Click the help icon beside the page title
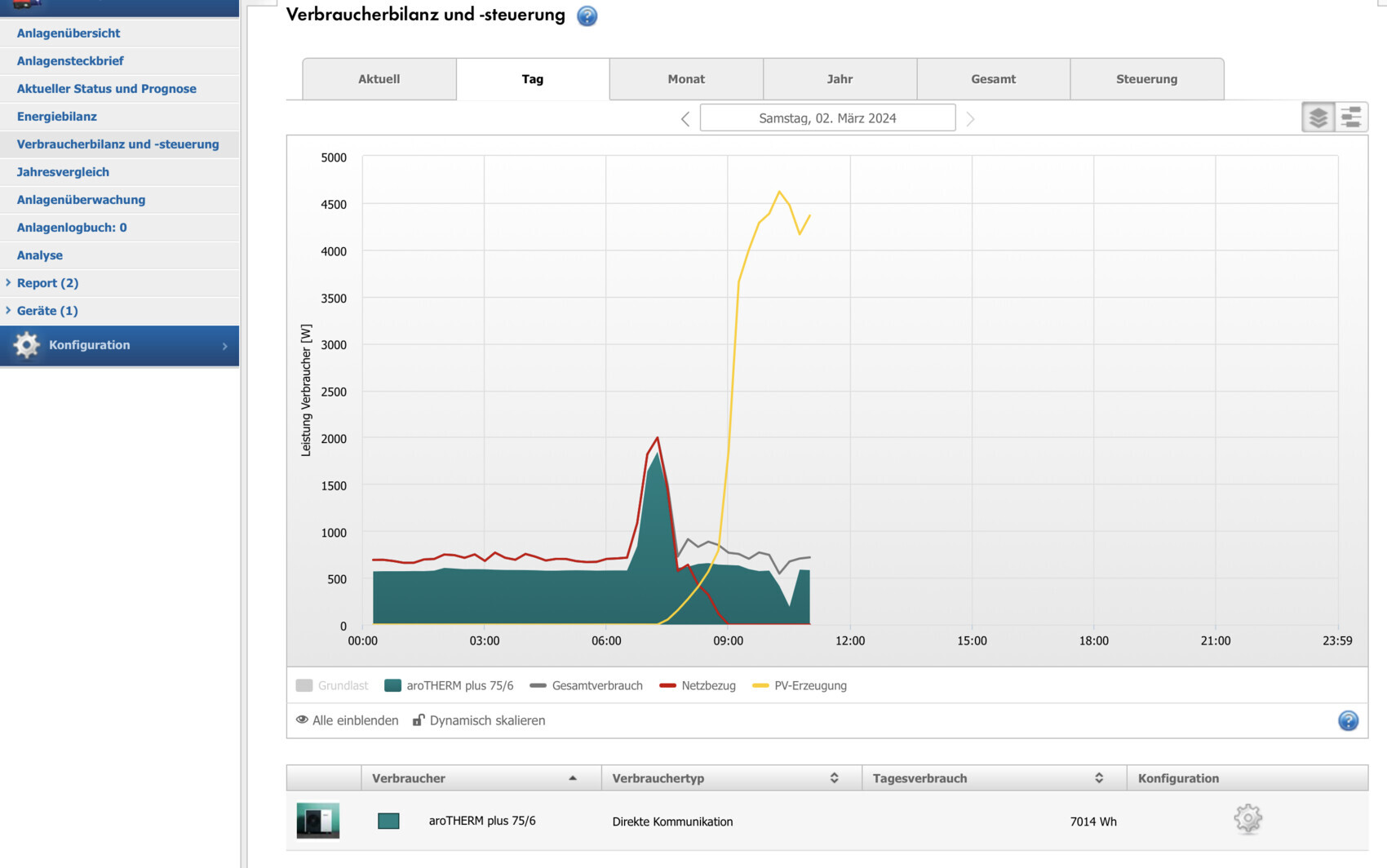Viewport: 1387px width, 868px height. (587, 15)
